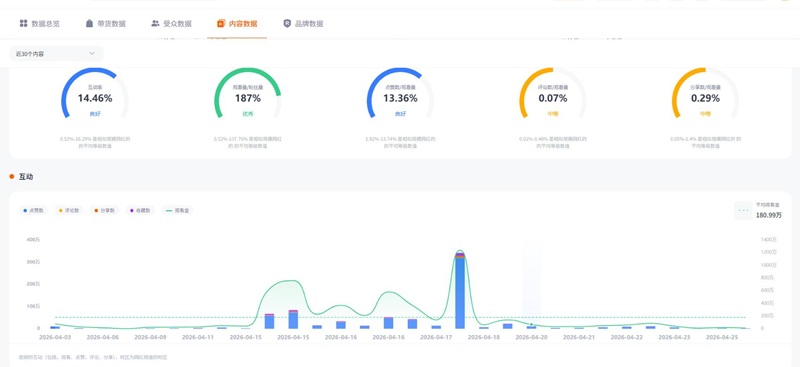
Task: Click the 180.99万 average value
Action: click(768, 215)
